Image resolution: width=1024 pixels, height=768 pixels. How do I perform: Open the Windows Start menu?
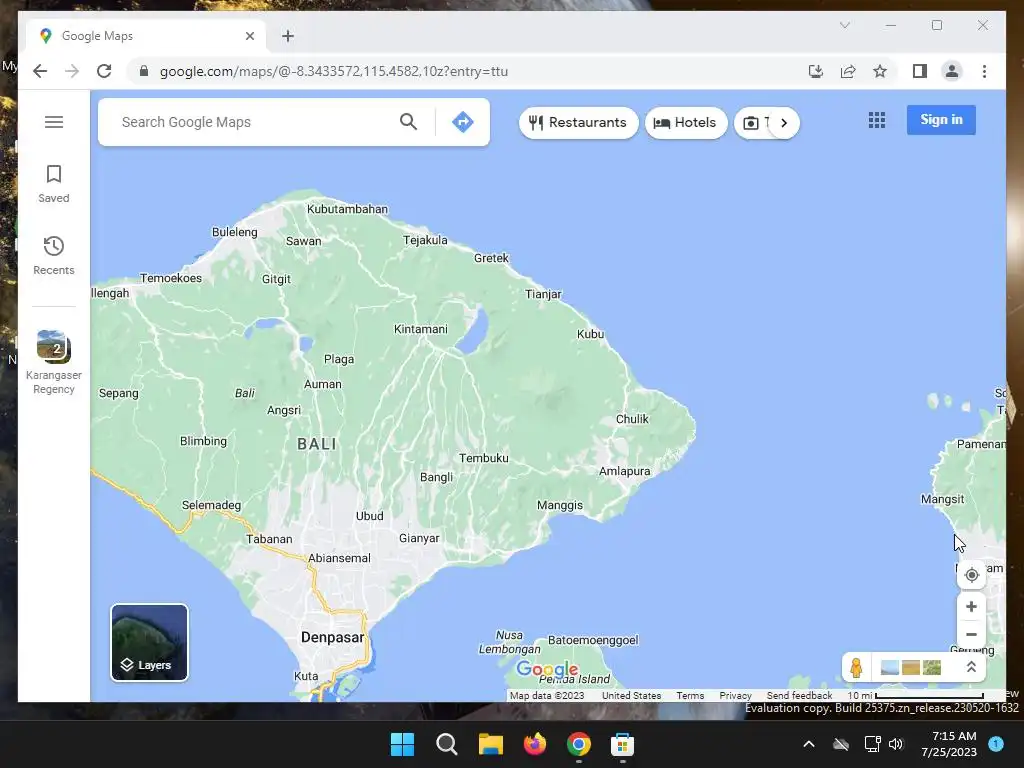pyautogui.click(x=402, y=744)
